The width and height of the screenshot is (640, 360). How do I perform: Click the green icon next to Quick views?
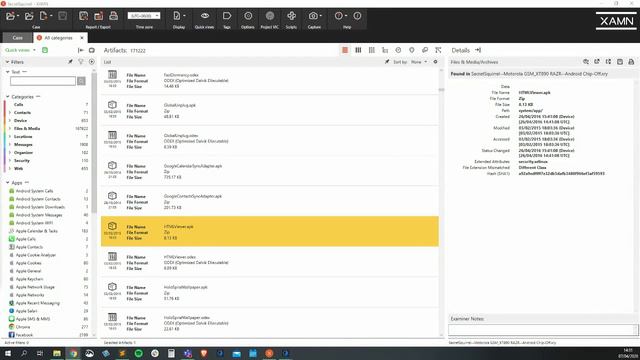click(45, 50)
